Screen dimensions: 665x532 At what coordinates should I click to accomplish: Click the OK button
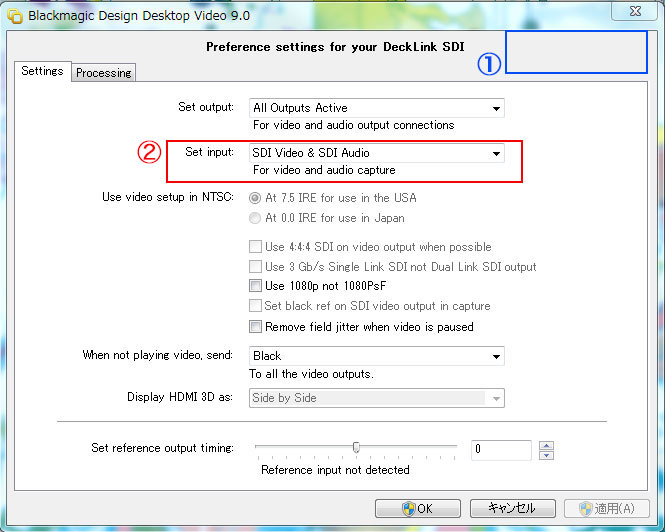coord(418,508)
